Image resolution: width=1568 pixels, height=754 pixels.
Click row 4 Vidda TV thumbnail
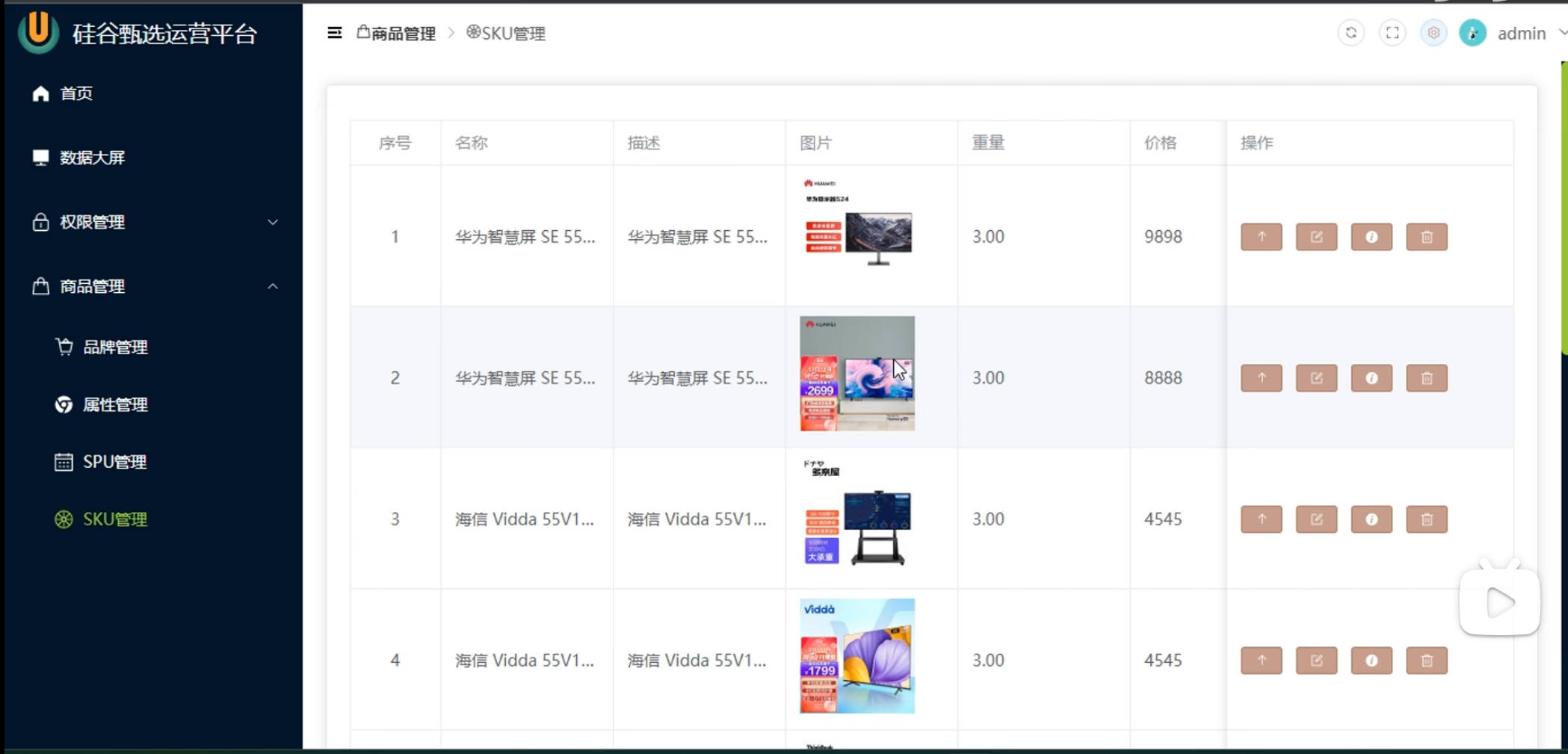tap(857, 656)
